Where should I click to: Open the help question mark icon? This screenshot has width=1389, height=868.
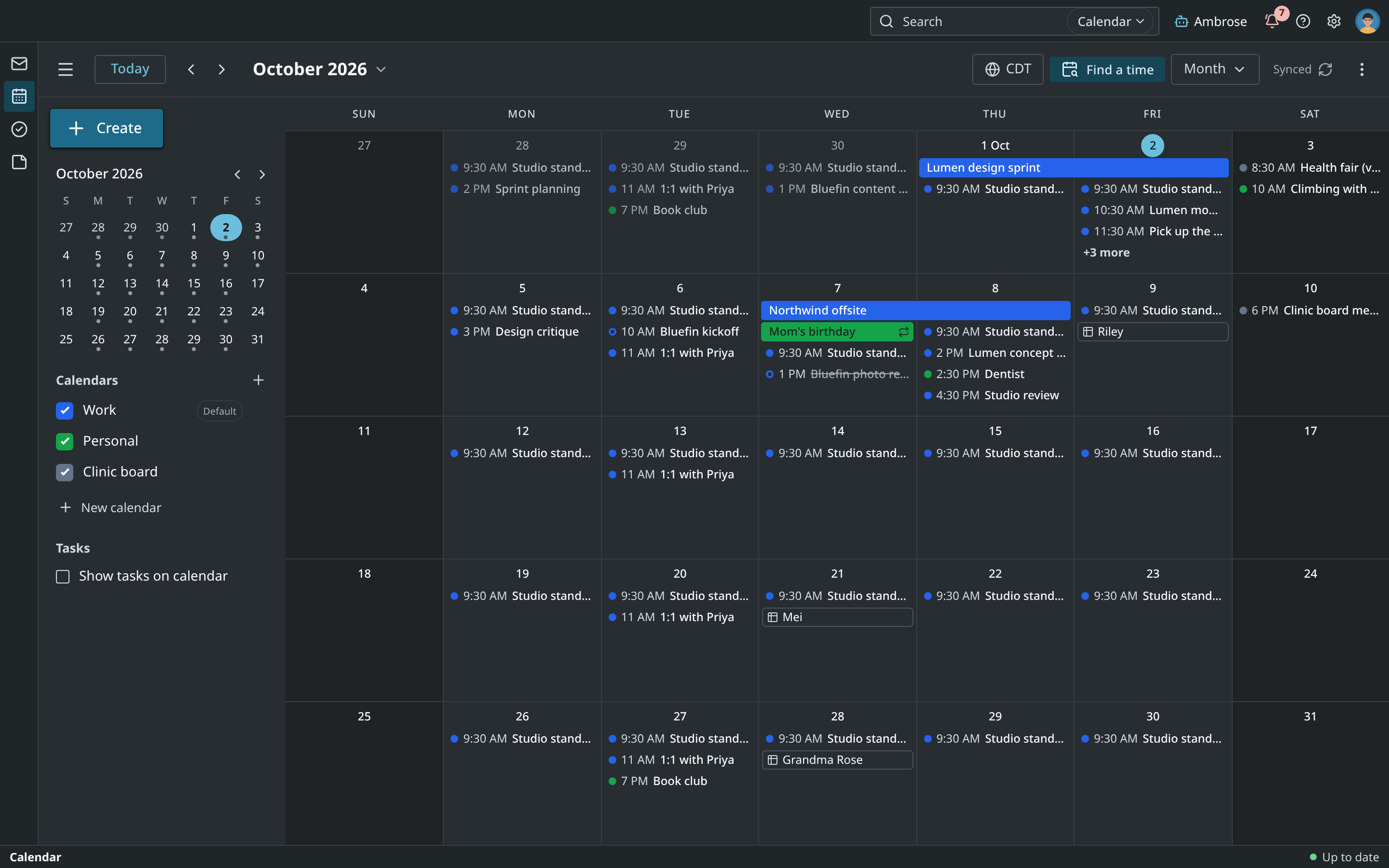click(1303, 21)
